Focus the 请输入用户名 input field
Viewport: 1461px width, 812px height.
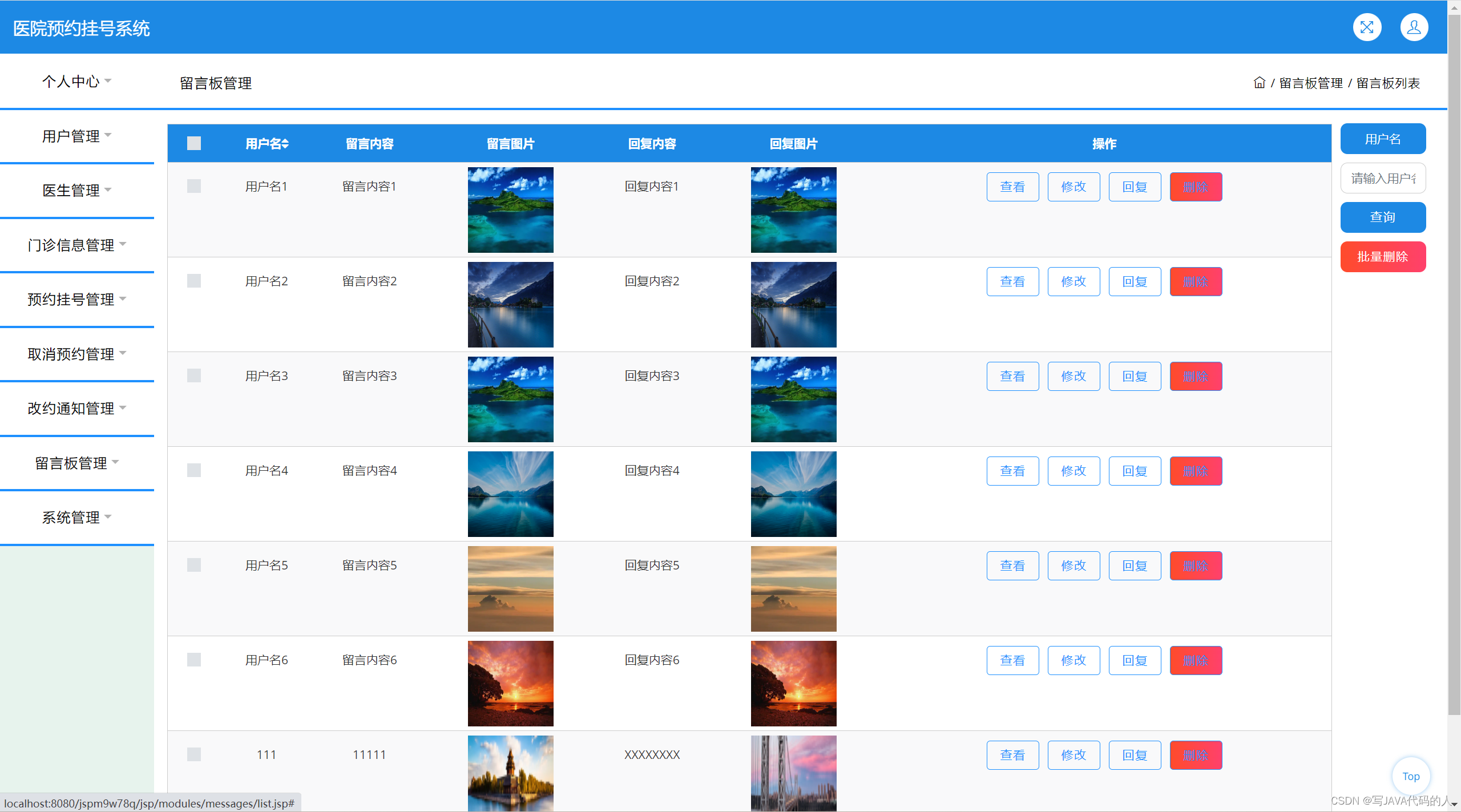click(1383, 178)
